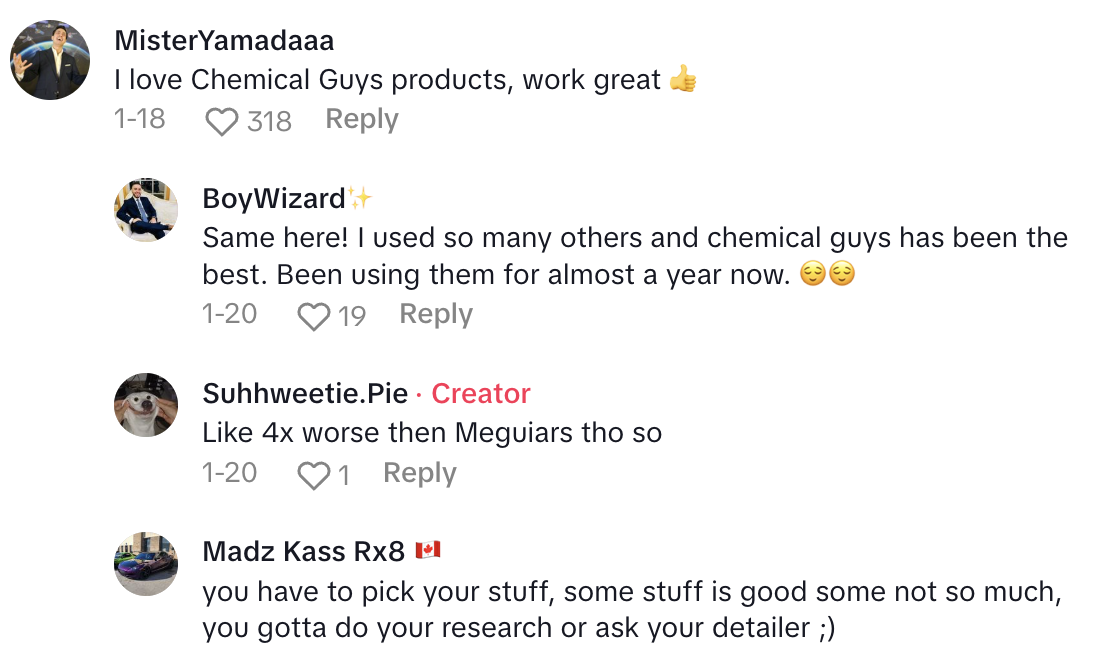This screenshot has width=1104, height=650.
Task: Like BoyWizard's reply using the heart icon
Action: click(311, 314)
